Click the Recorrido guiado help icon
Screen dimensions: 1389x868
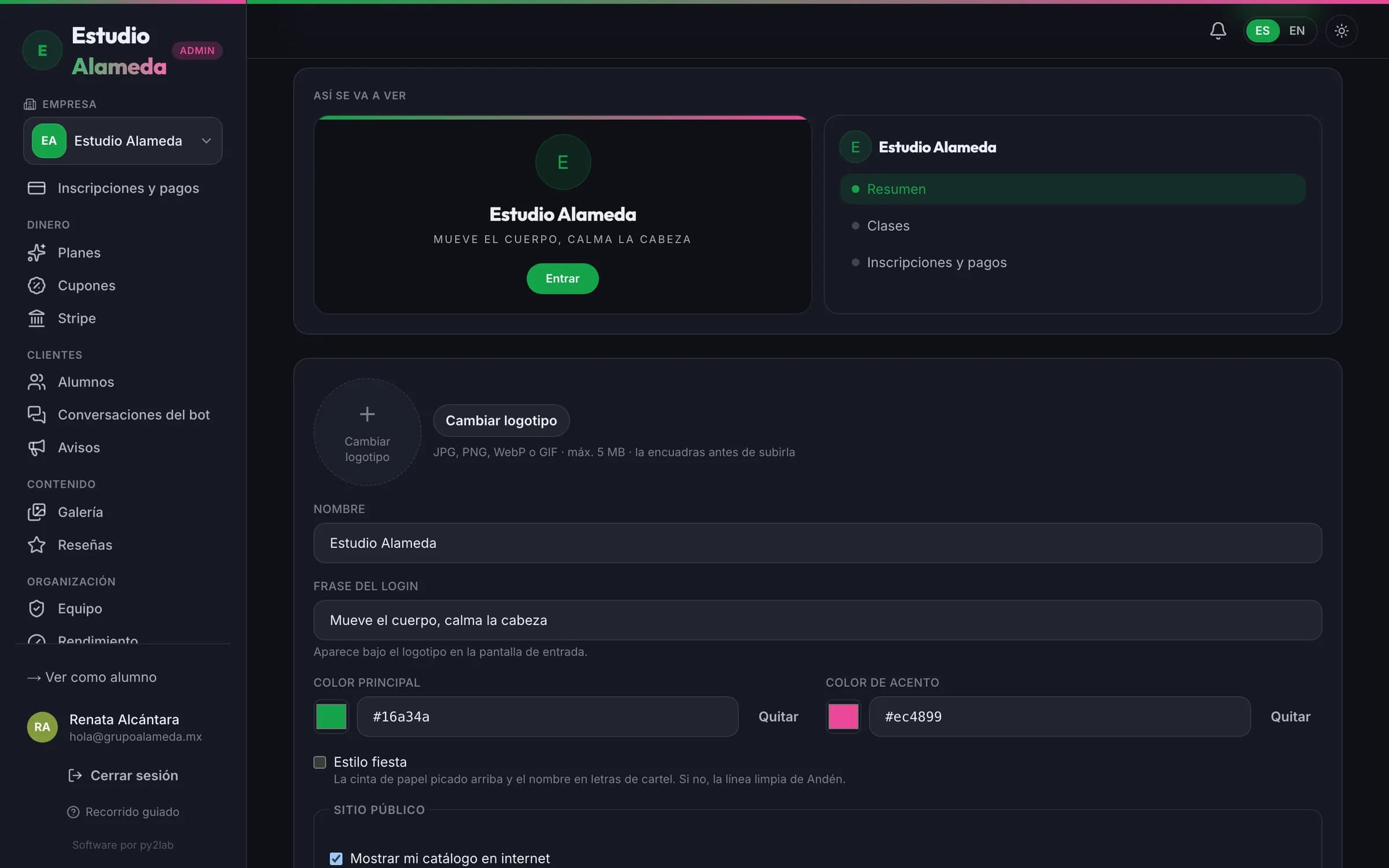(x=73, y=812)
